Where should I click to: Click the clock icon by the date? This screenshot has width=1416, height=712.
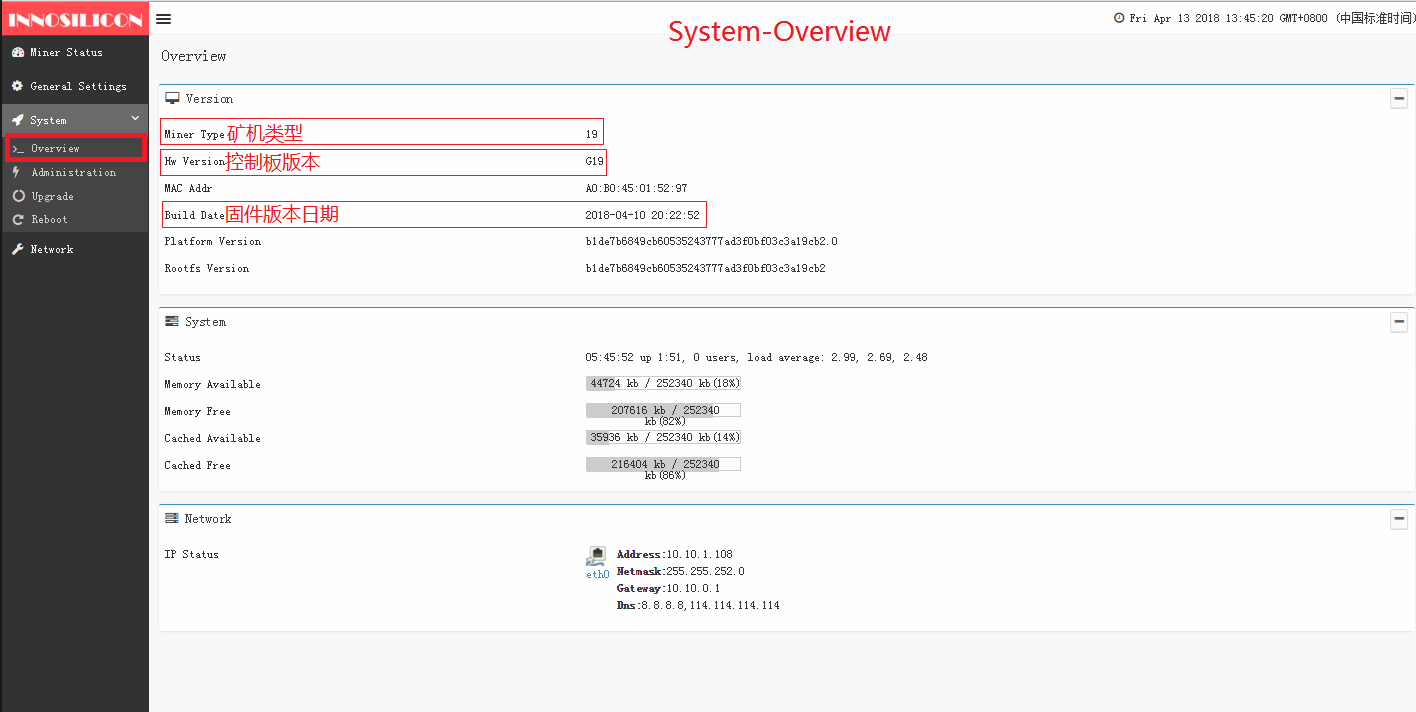pyautogui.click(x=1119, y=19)
